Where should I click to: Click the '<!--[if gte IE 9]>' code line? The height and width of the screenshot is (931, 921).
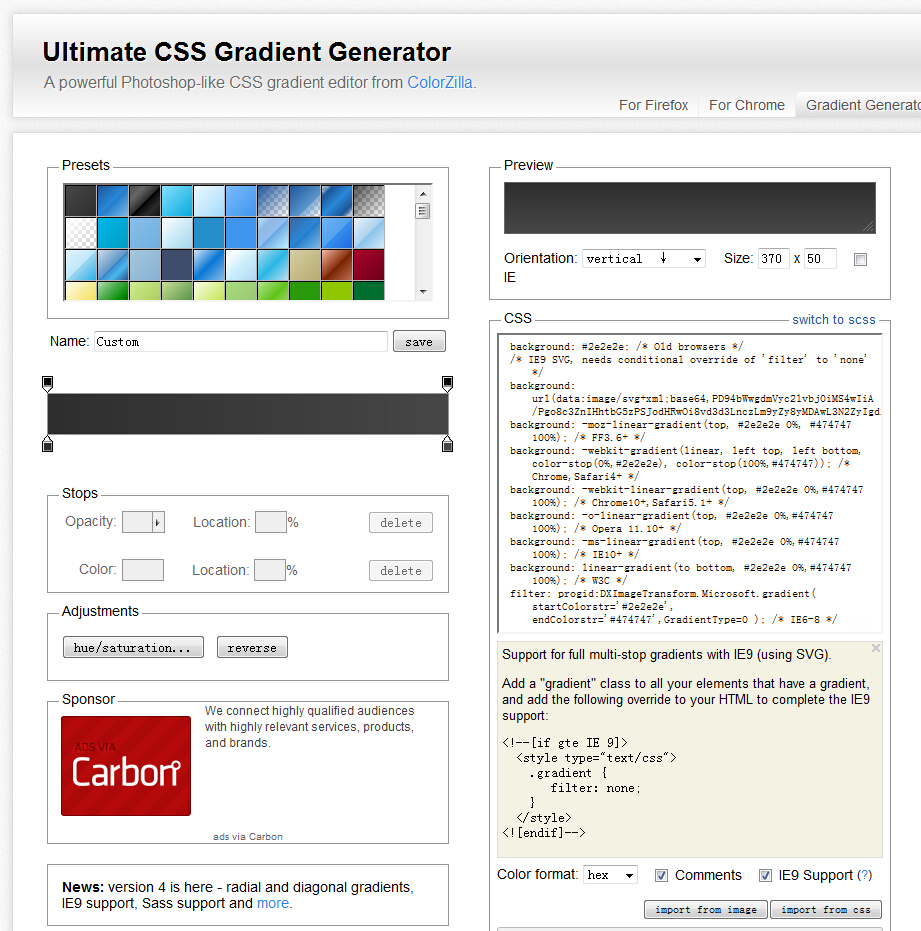(565, 743)
